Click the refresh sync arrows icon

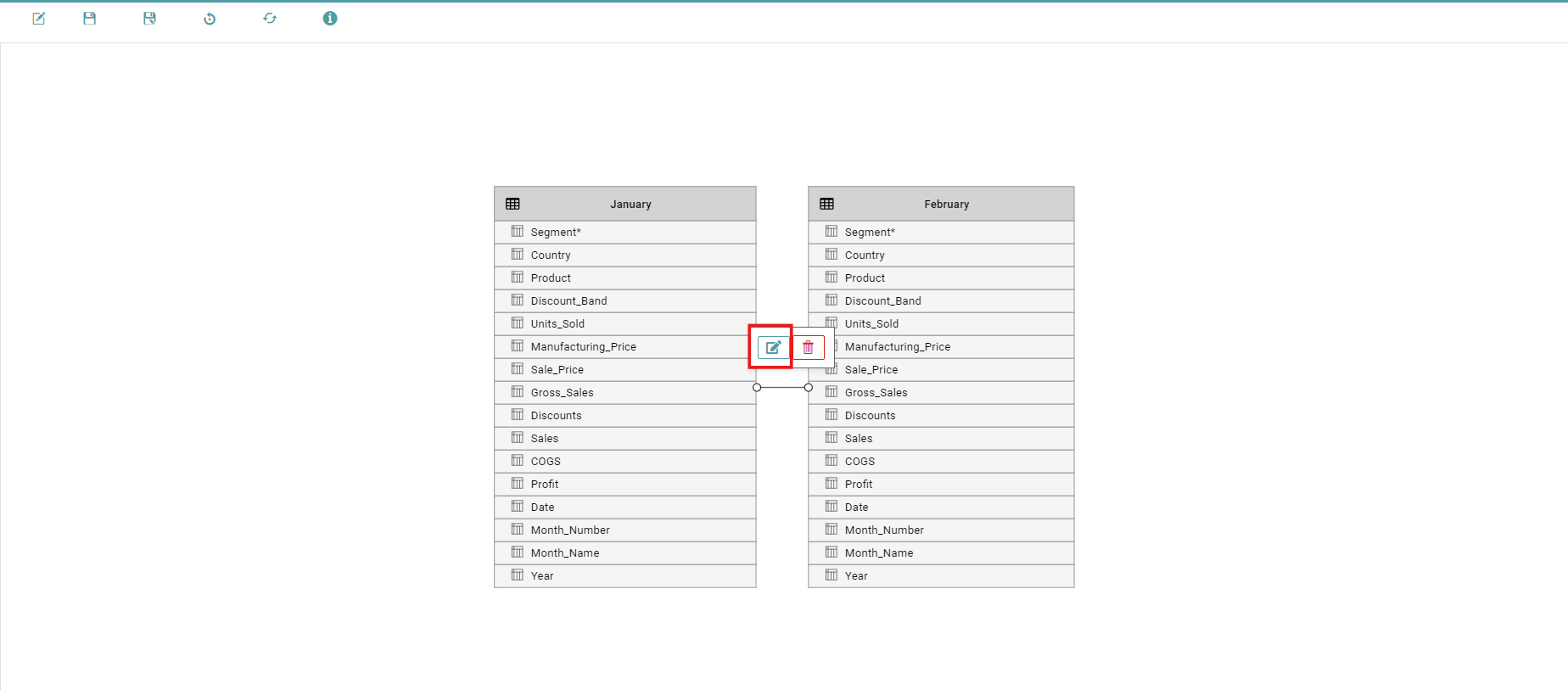click(x=270, y=19)
